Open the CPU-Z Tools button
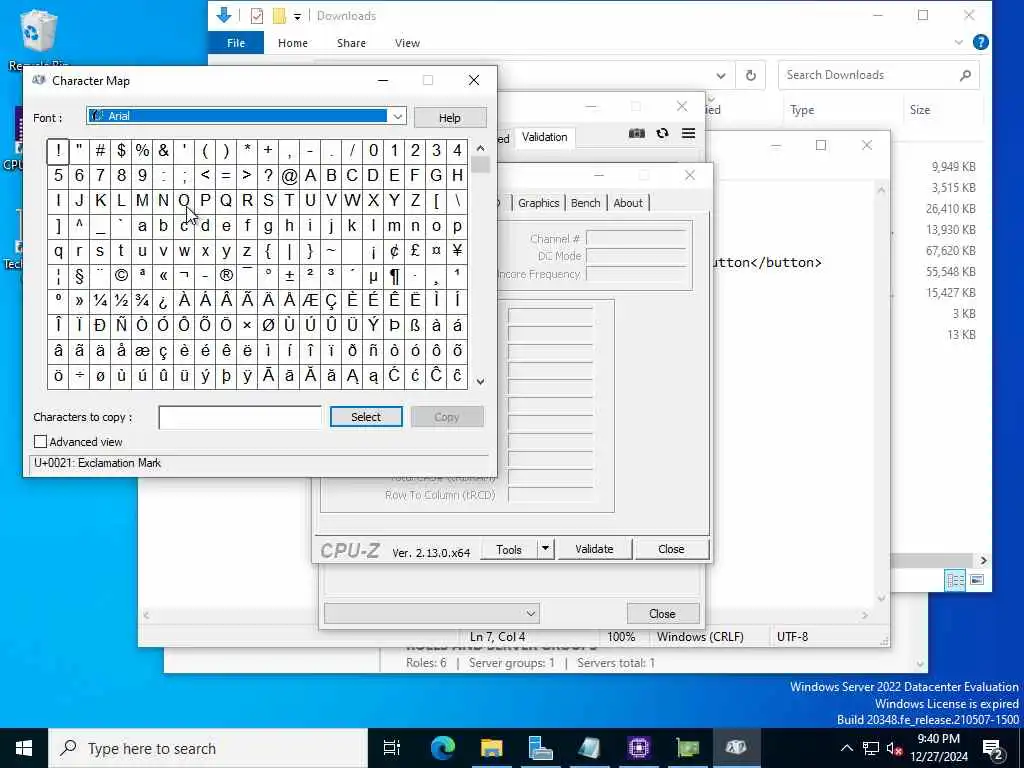The width and height of the screenshot is (1024, 768). tap(509, 549)
